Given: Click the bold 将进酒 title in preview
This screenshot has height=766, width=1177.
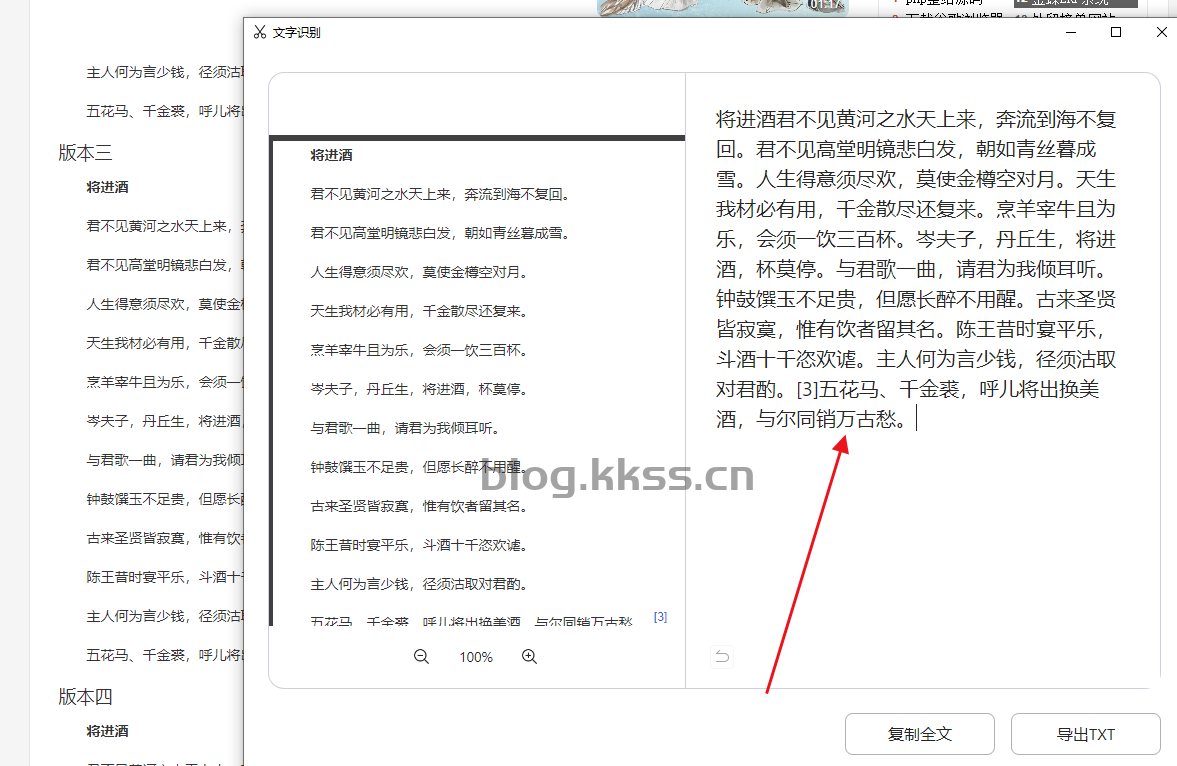Looking at the screenshot, I should [331, 155].
